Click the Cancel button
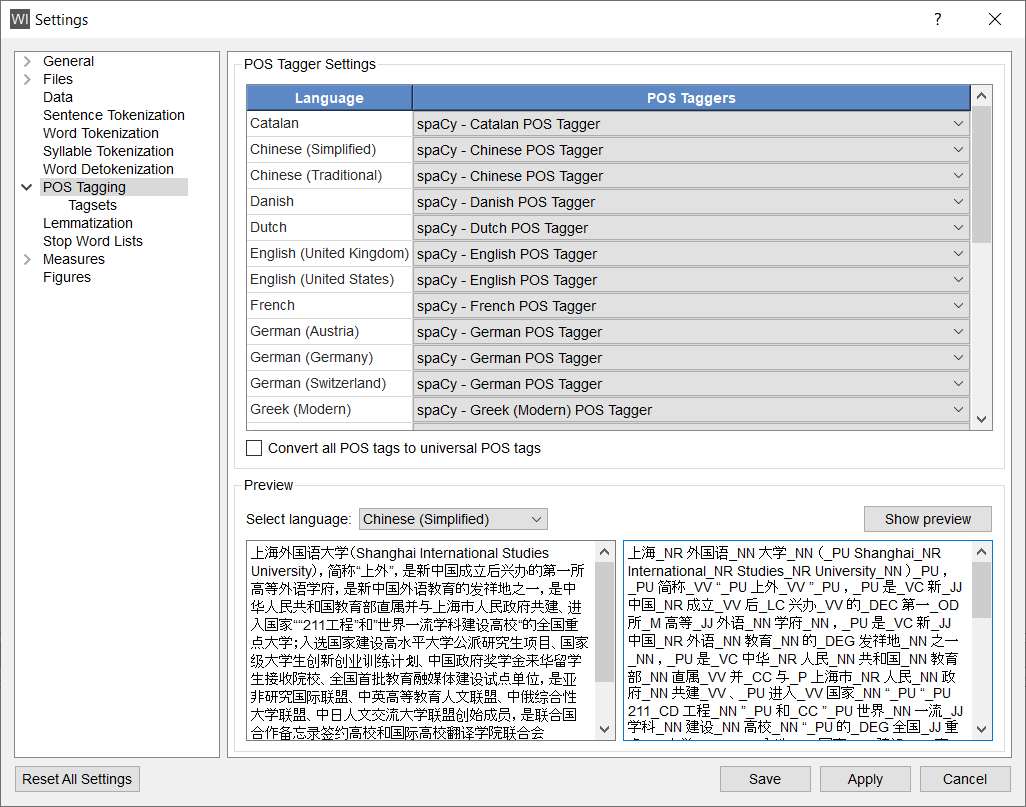The width and height of the screenshot is (1026, 807). click(964, 779)
